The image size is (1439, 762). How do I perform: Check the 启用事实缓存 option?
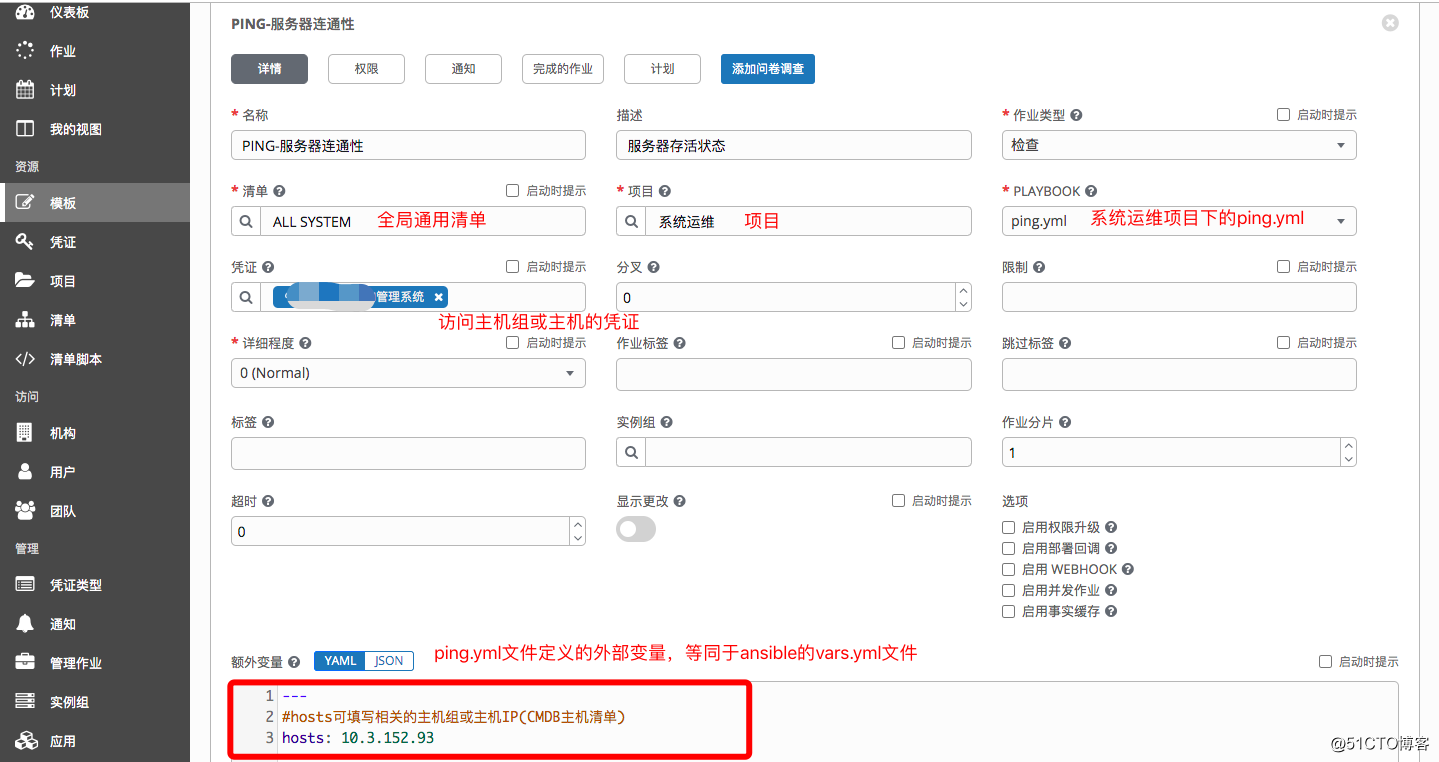click(1008, 611)
